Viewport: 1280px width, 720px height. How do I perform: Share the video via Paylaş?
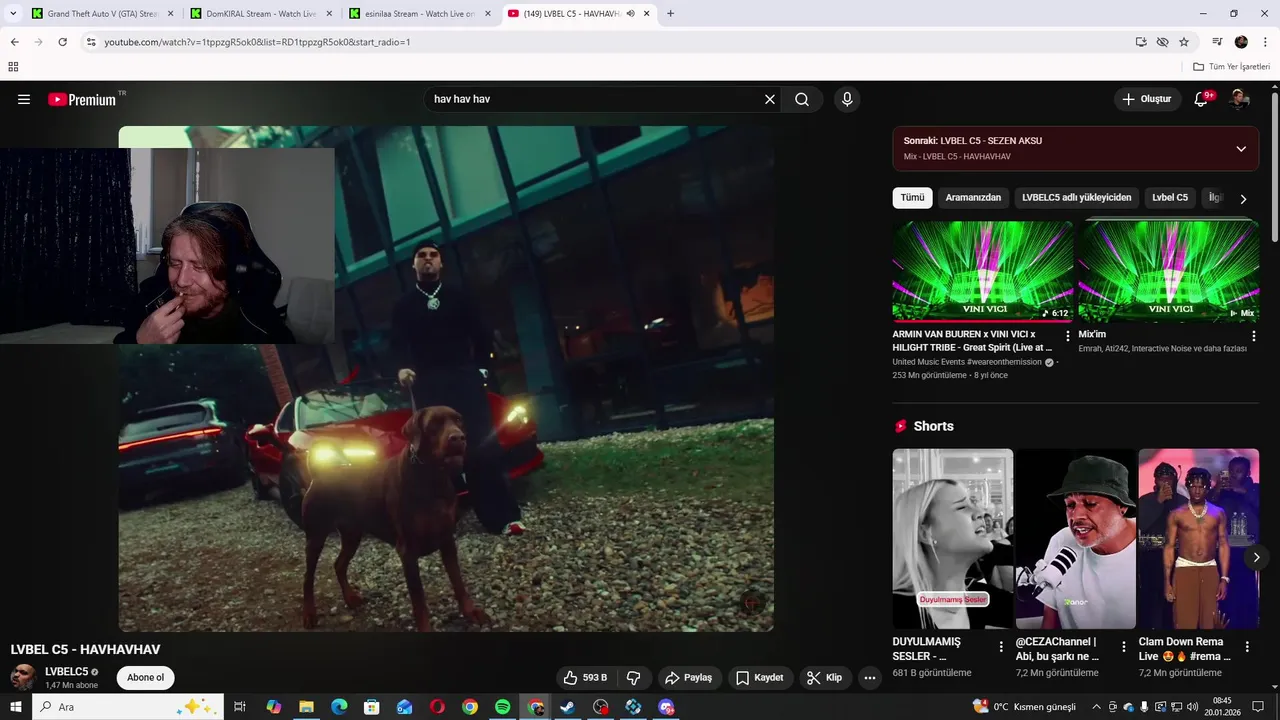(x=689, y=677)
